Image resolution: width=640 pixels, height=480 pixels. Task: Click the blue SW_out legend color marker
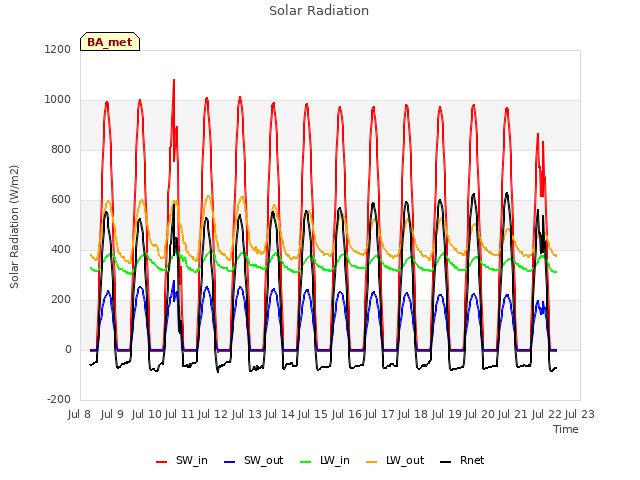click(230, 462)
